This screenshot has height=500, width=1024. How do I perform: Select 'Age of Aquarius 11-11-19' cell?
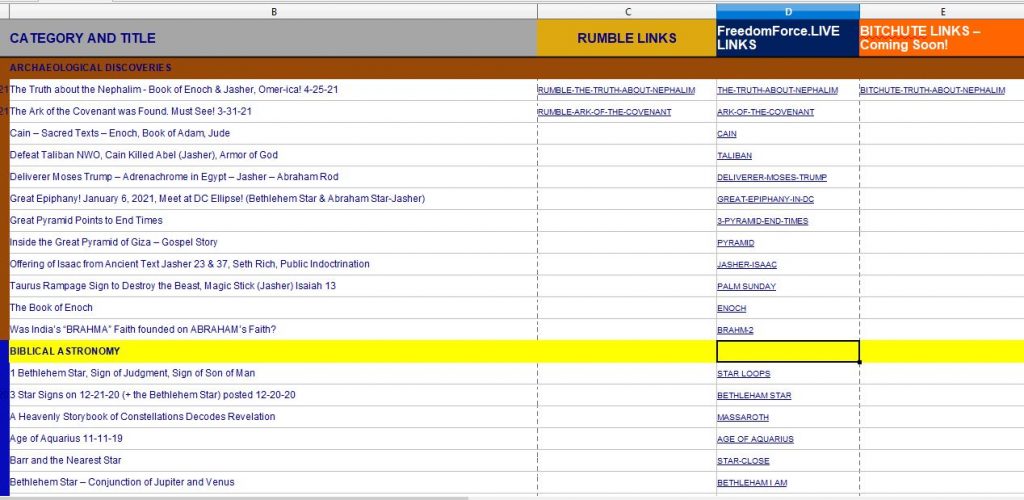[273, 439]
